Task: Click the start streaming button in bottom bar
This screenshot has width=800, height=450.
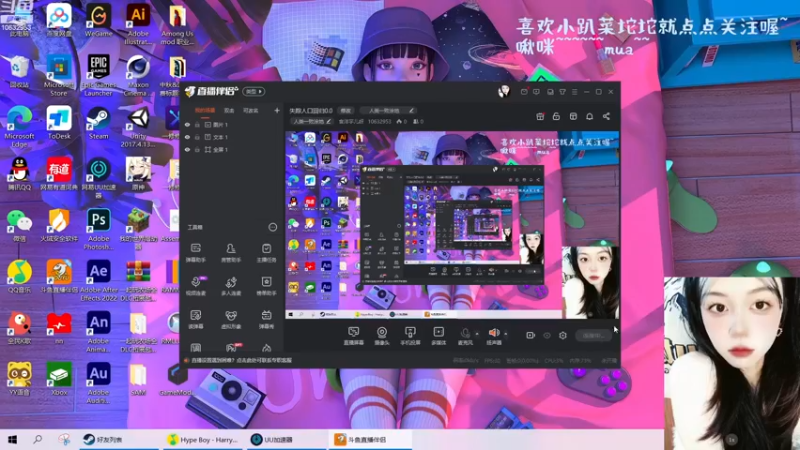Action: (x=593, y=336)
